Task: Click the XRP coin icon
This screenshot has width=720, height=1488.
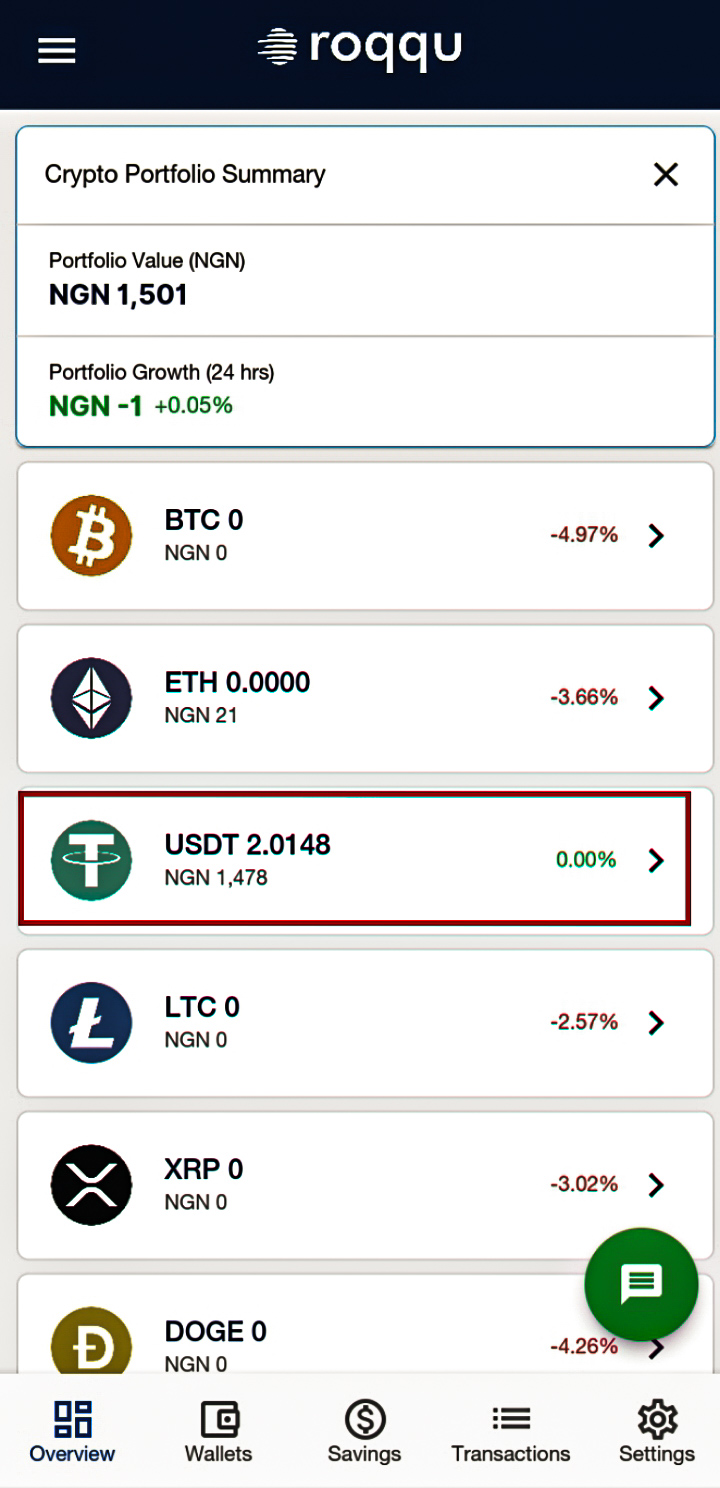Action: 91,1184
